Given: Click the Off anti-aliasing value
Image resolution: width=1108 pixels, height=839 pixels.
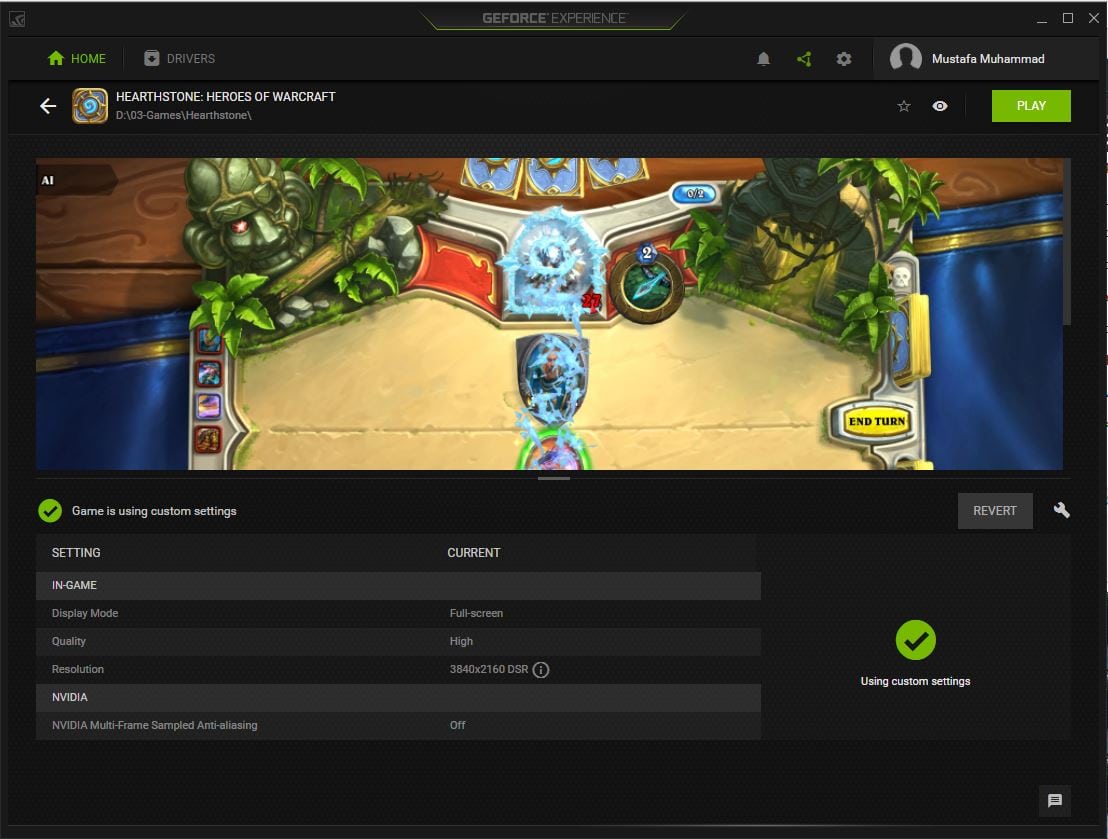Looking at the screenshot, I should pos(457,725).
